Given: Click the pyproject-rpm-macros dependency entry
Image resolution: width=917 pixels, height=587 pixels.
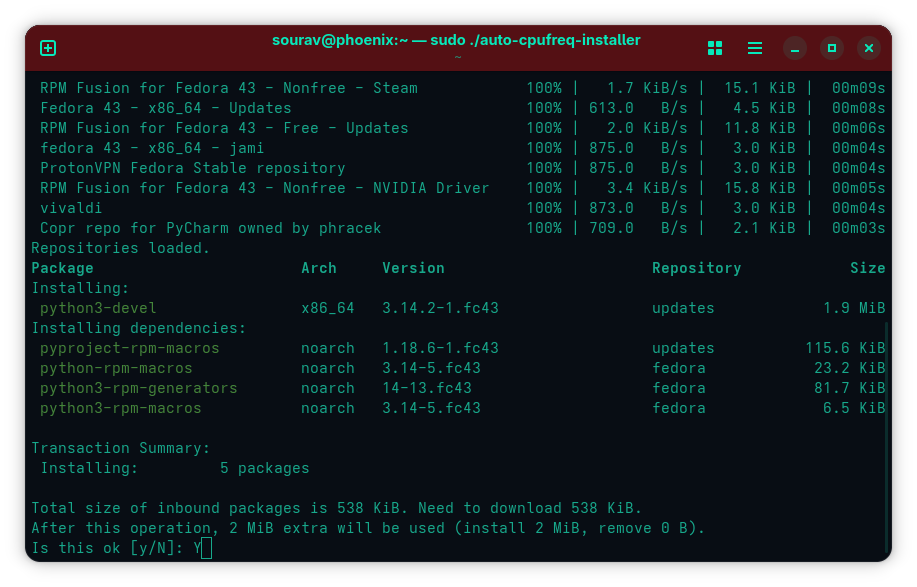Looking at the screenshot, I should (x=129, y=348).
